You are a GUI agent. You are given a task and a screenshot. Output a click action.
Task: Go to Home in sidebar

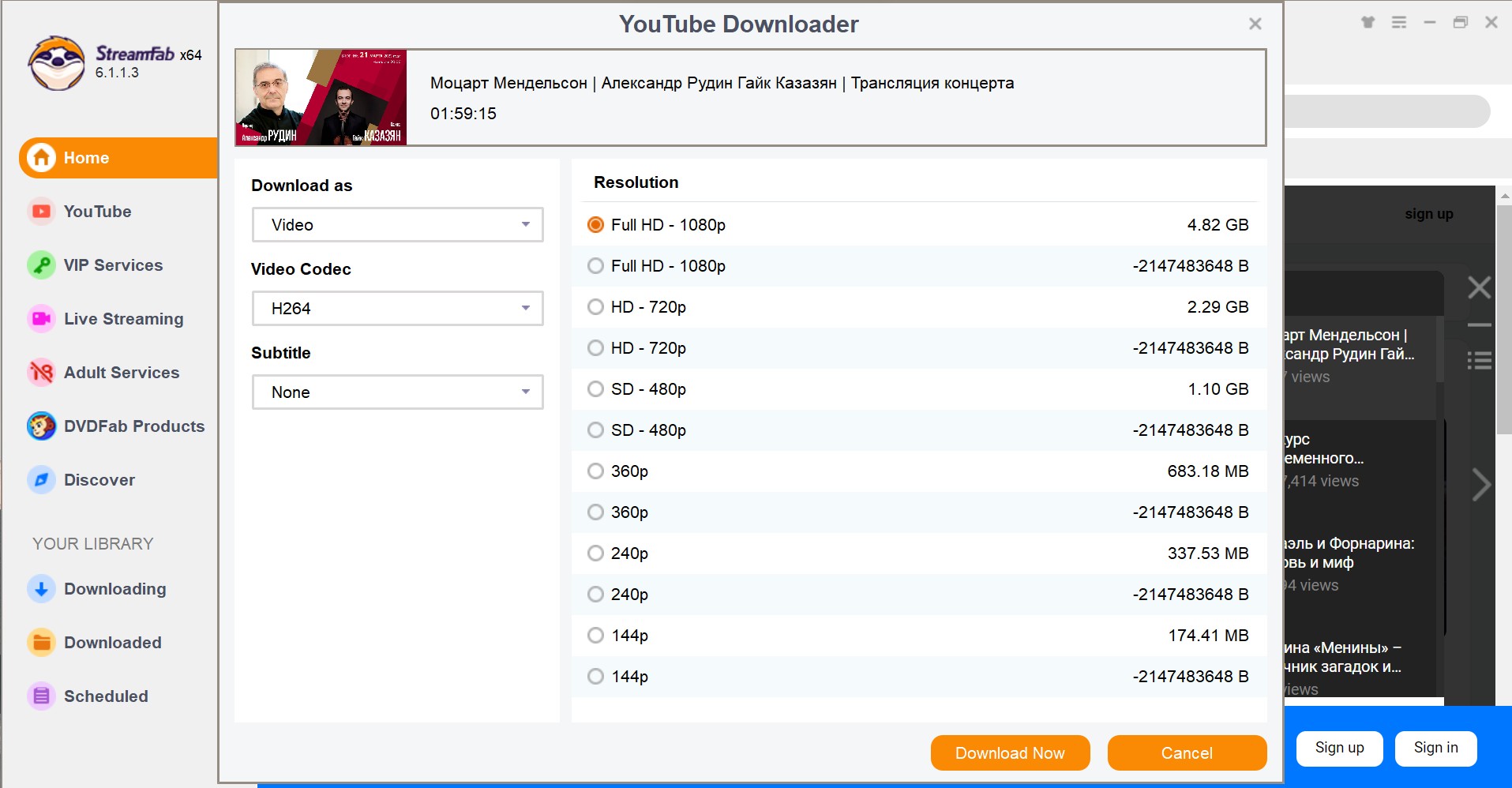pyautogui.click(x=118, y=158)
